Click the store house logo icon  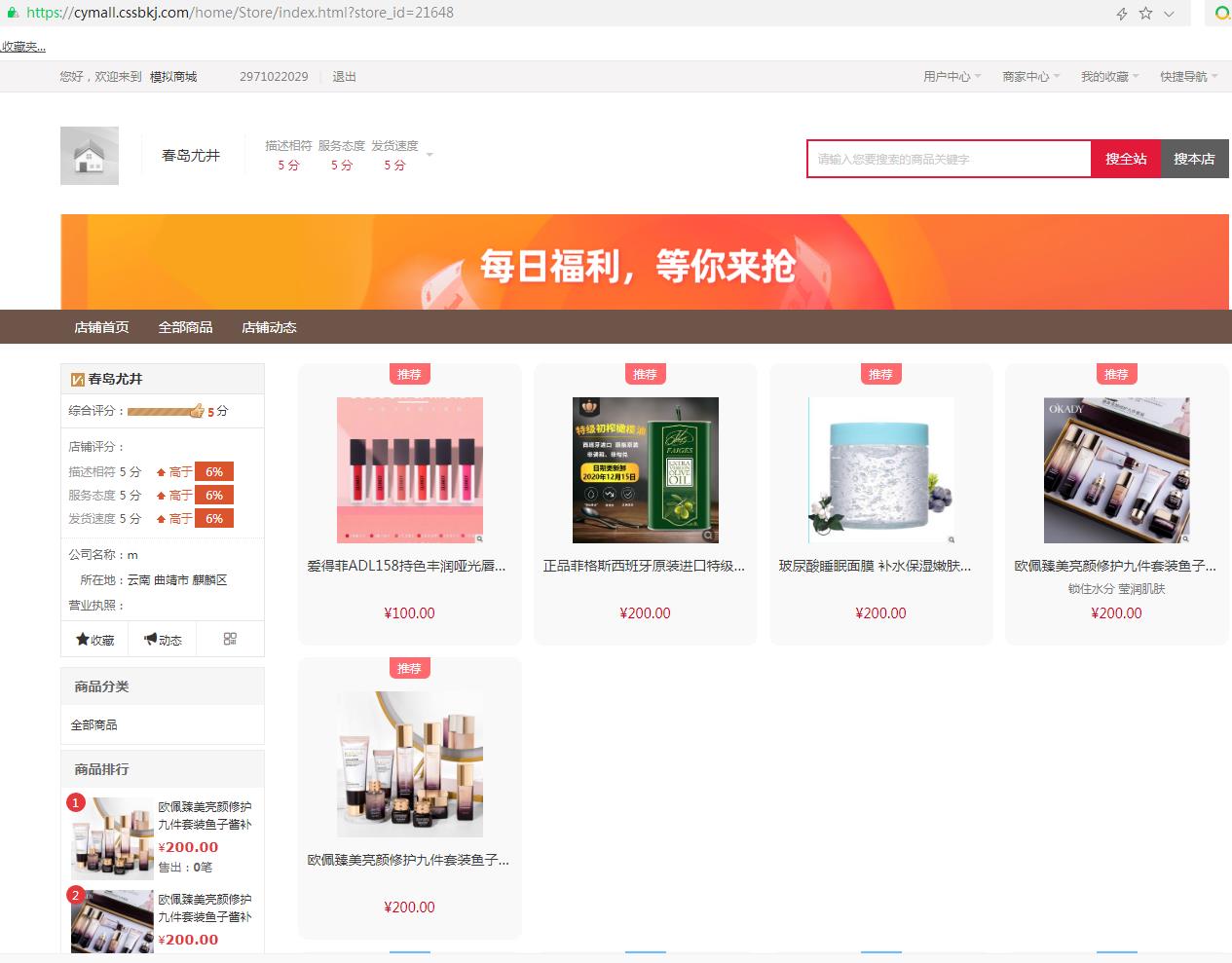click(x=90, y=156)
